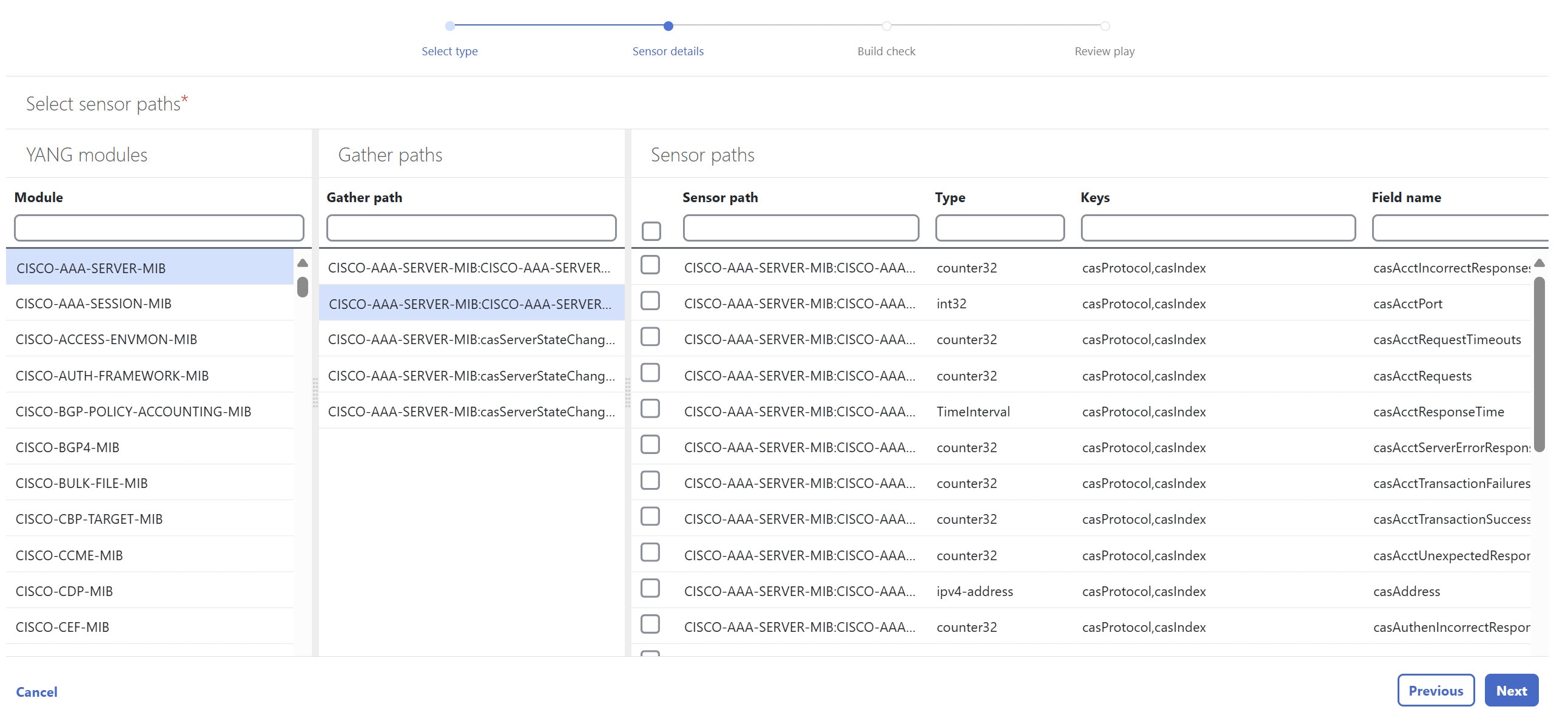Select the second casServerStateChang... gather path
Viewport: 1568px width, 715px height.
pyautogui.click(x=471, y=376)
